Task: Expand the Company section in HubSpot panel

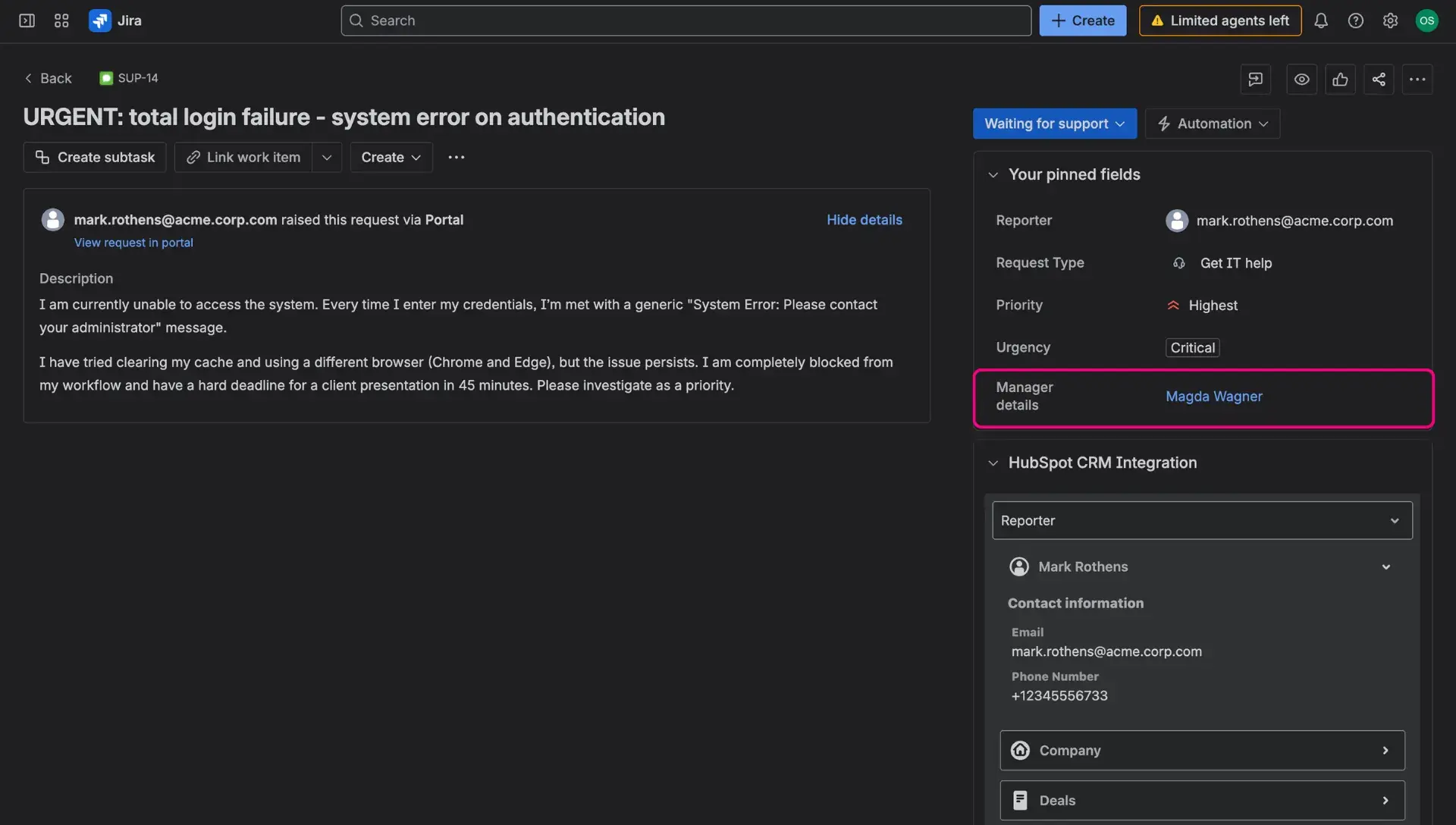Action: point(1386,750)
